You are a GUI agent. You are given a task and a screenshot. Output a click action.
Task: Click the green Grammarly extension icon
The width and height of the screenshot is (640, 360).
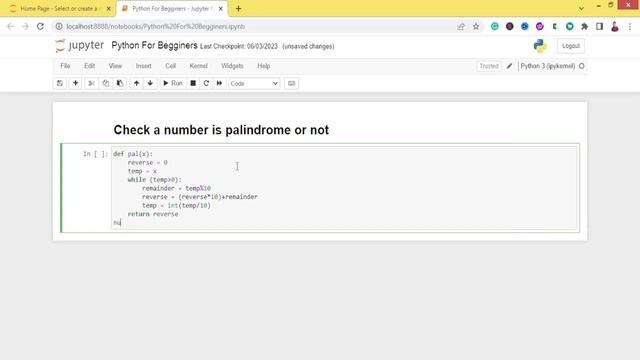(495, 27)
